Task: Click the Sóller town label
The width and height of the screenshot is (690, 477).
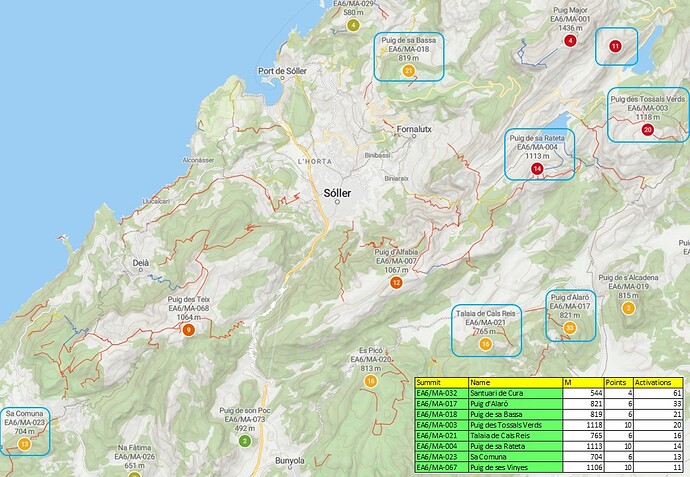Action: (338, 193)
